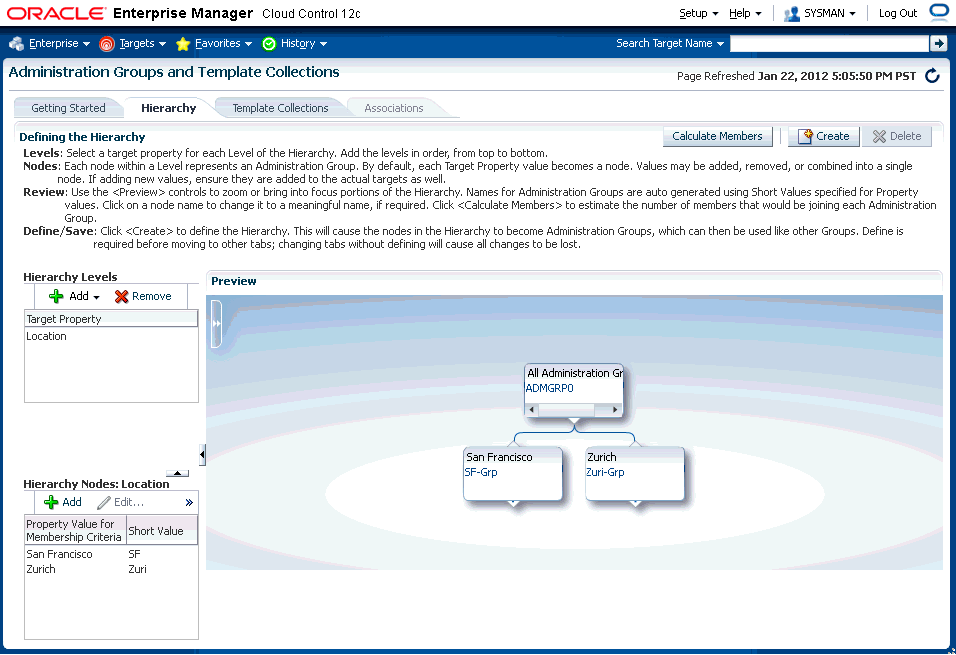Click green plus Add under Hierarchy Levels
Screen dimensions: 956x655
(56, 296)
